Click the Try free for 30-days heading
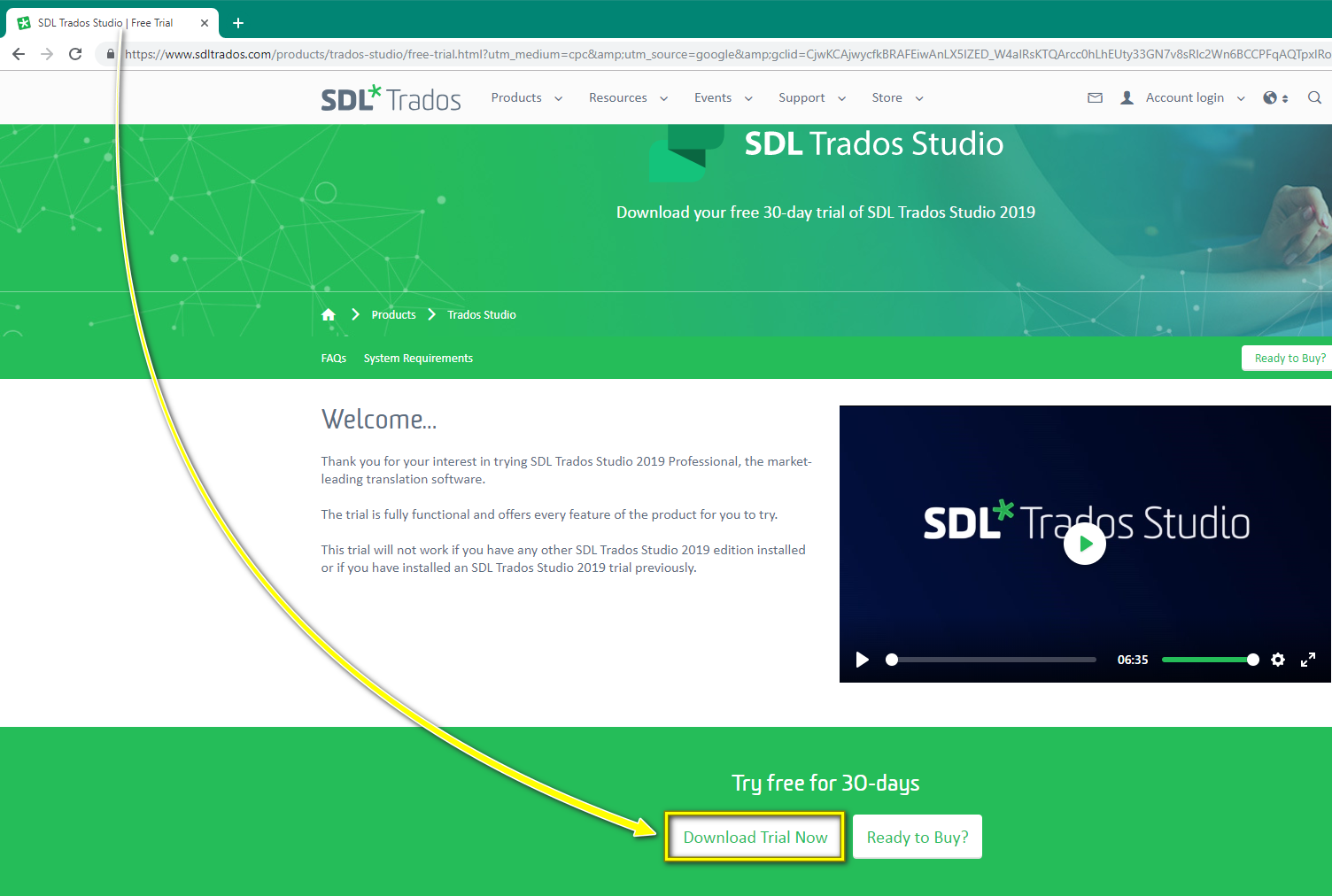The width and height of the screenshot is (1332, 896). (x=825, y=784)
